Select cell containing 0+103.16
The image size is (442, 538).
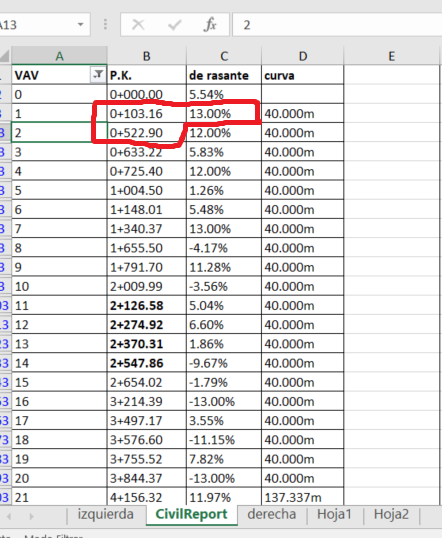147,114
